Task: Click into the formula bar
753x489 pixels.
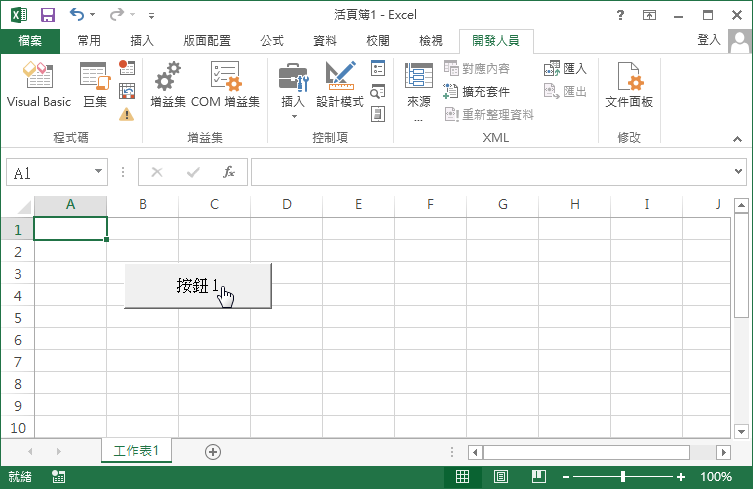Action: click(491, 172)
